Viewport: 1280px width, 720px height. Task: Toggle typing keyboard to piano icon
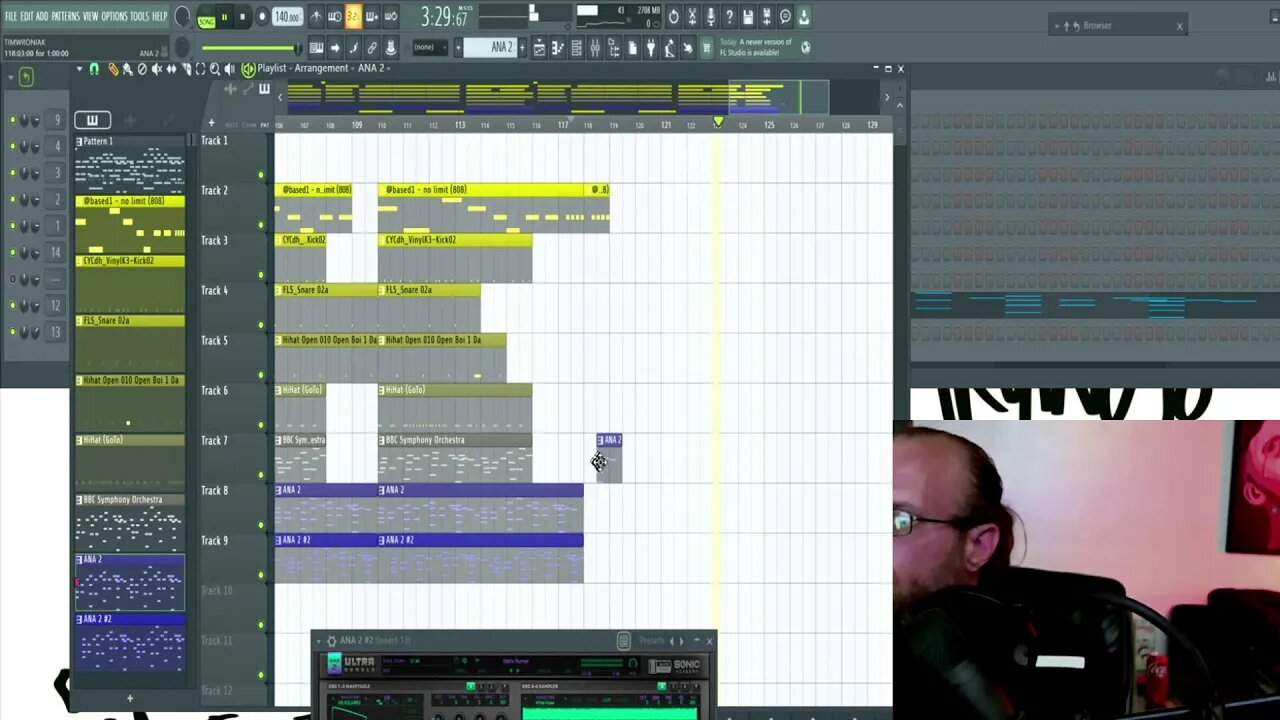[x=316, y=47]
